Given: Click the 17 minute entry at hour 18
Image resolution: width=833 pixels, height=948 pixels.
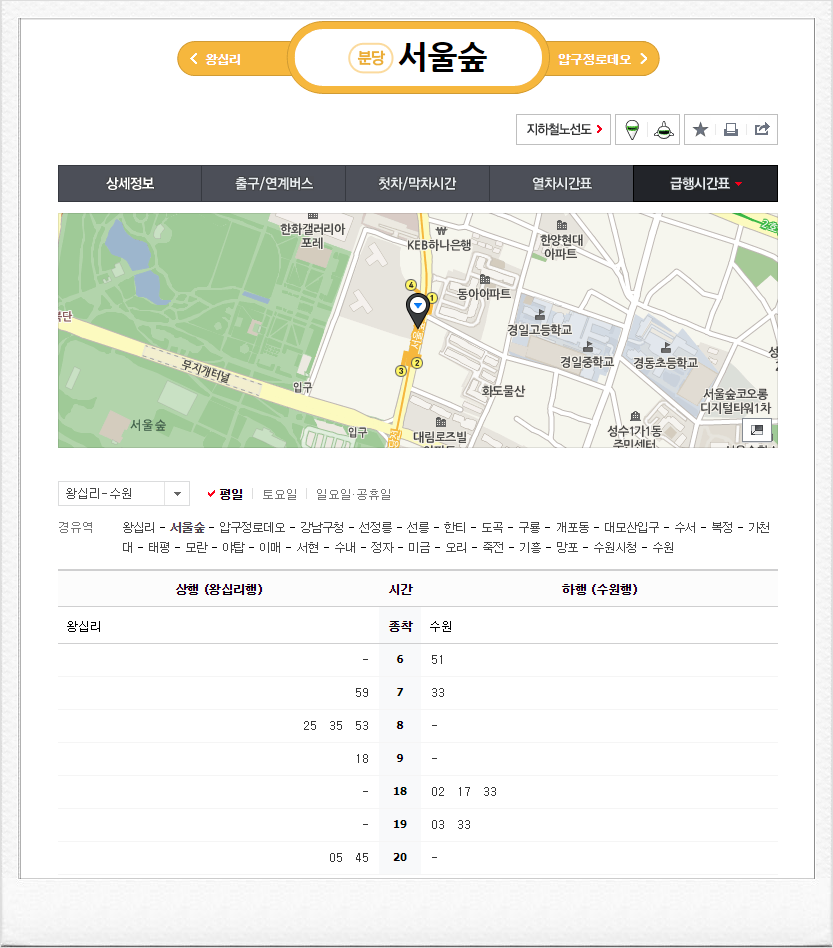Looking at the screenshot, I should [464, 792].
